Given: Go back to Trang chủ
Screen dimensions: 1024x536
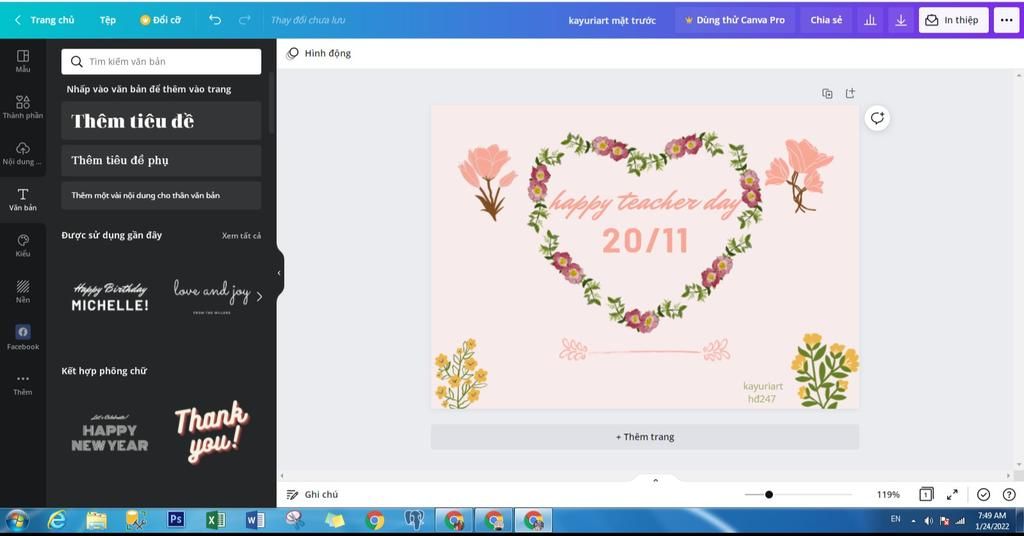Looking at the screenshot, I should coord(44,20).
